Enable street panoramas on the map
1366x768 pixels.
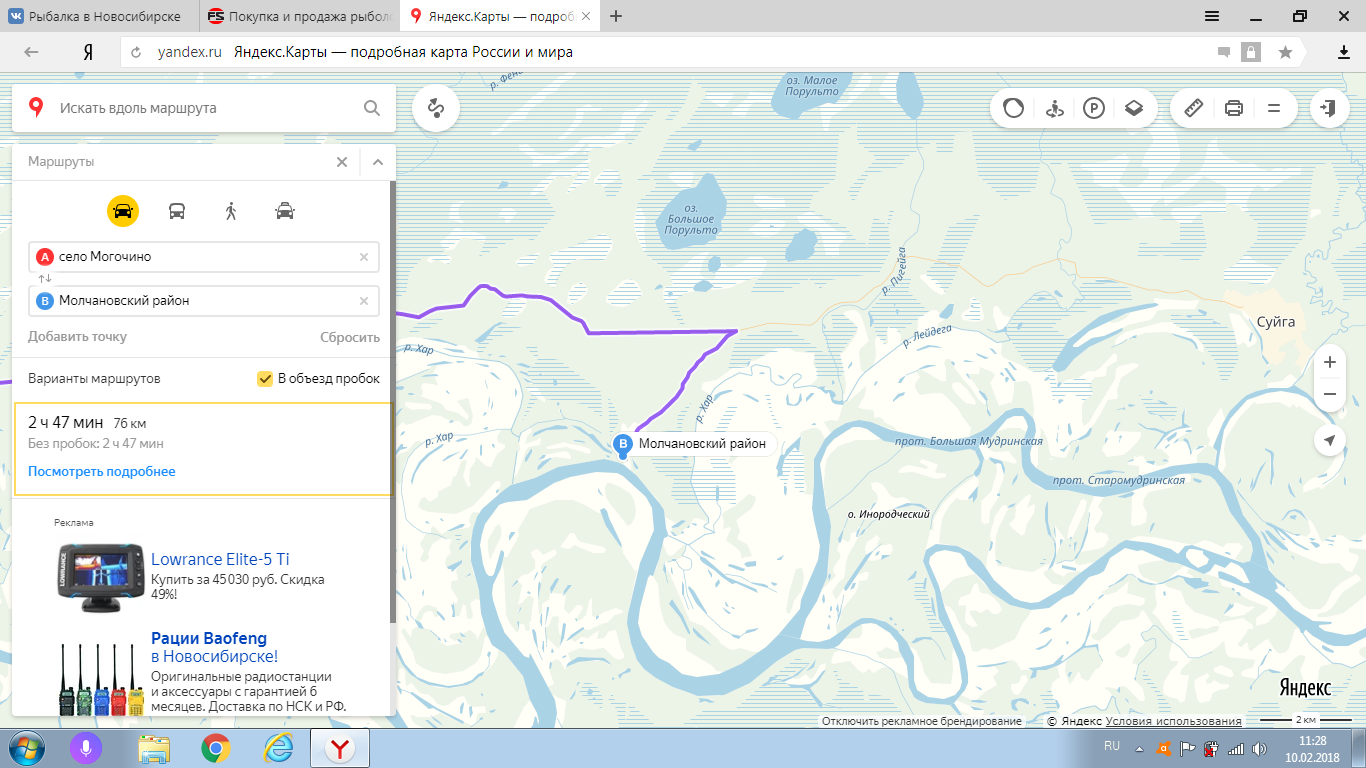tap(1053, 108)
